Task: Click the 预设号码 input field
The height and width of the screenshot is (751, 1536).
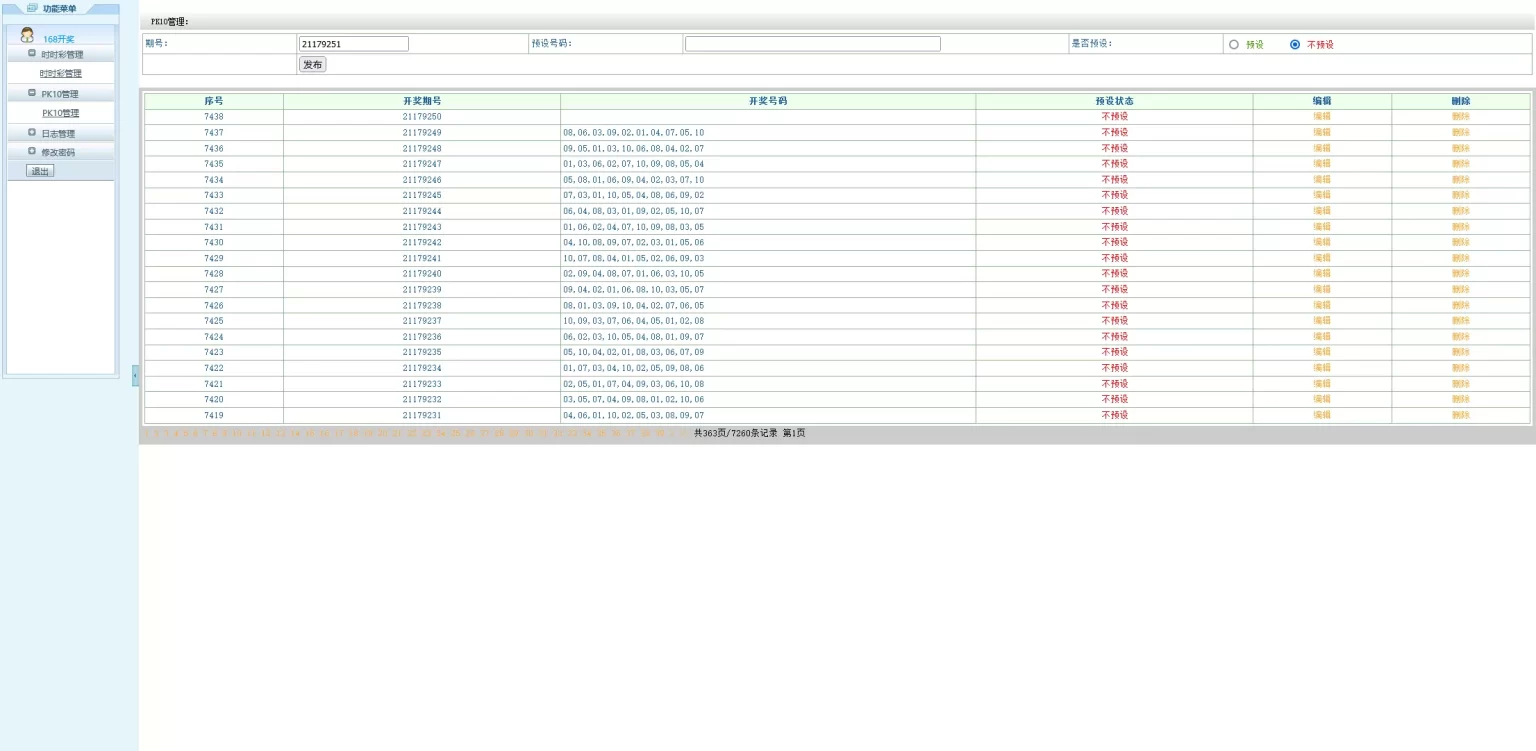Action: coord(812,44)
